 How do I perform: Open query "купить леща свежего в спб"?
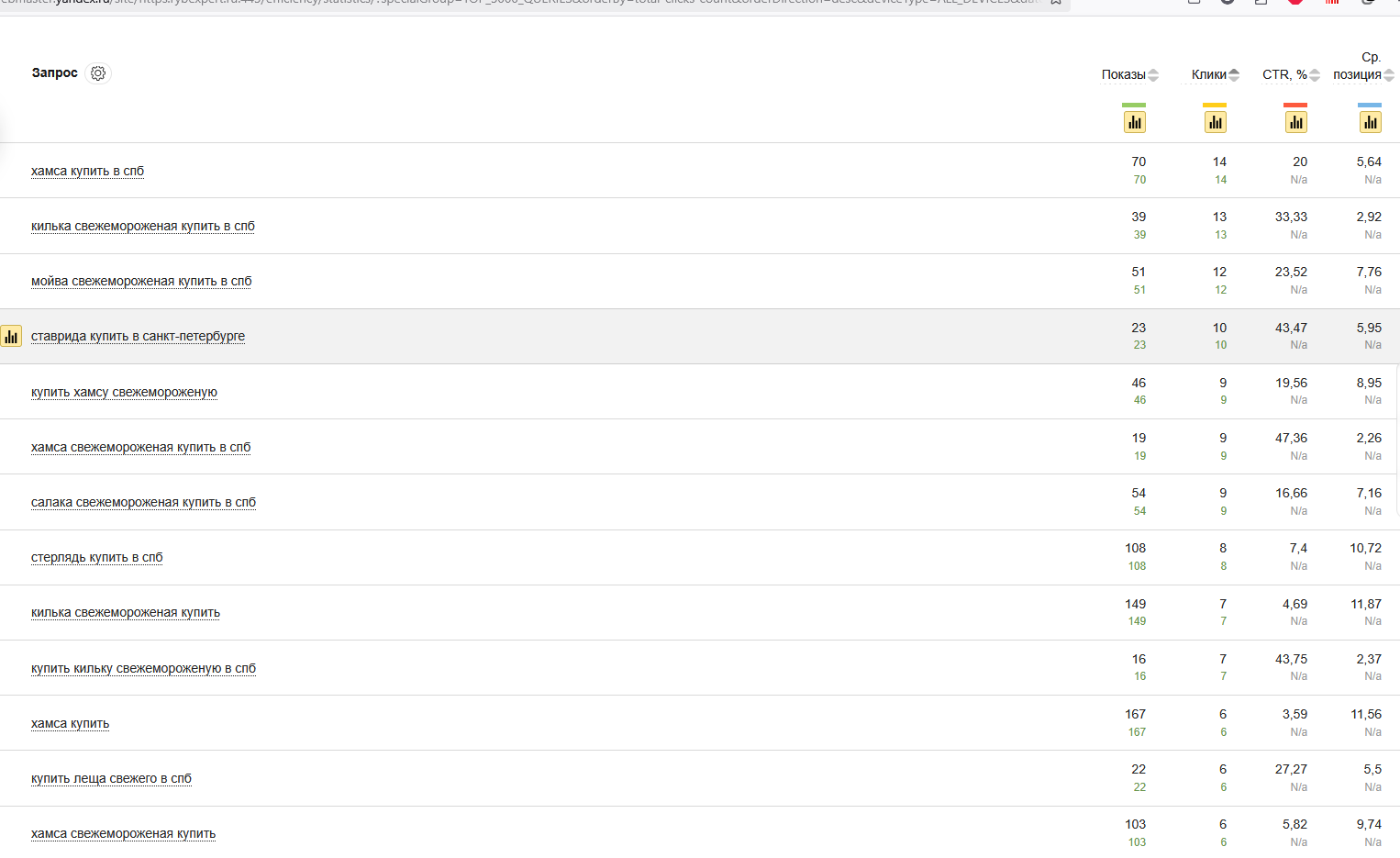(111, 779)
